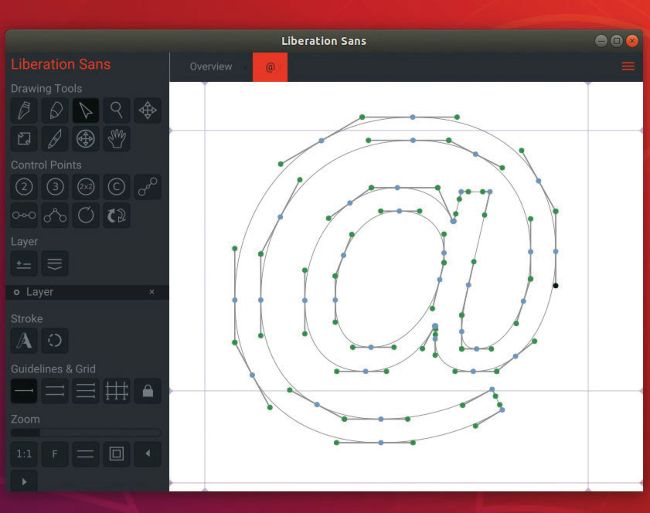The width and height of the screenshot is (650, 513).
Task: Toggle the Layer visibility dot
Action: click(16, 292)
